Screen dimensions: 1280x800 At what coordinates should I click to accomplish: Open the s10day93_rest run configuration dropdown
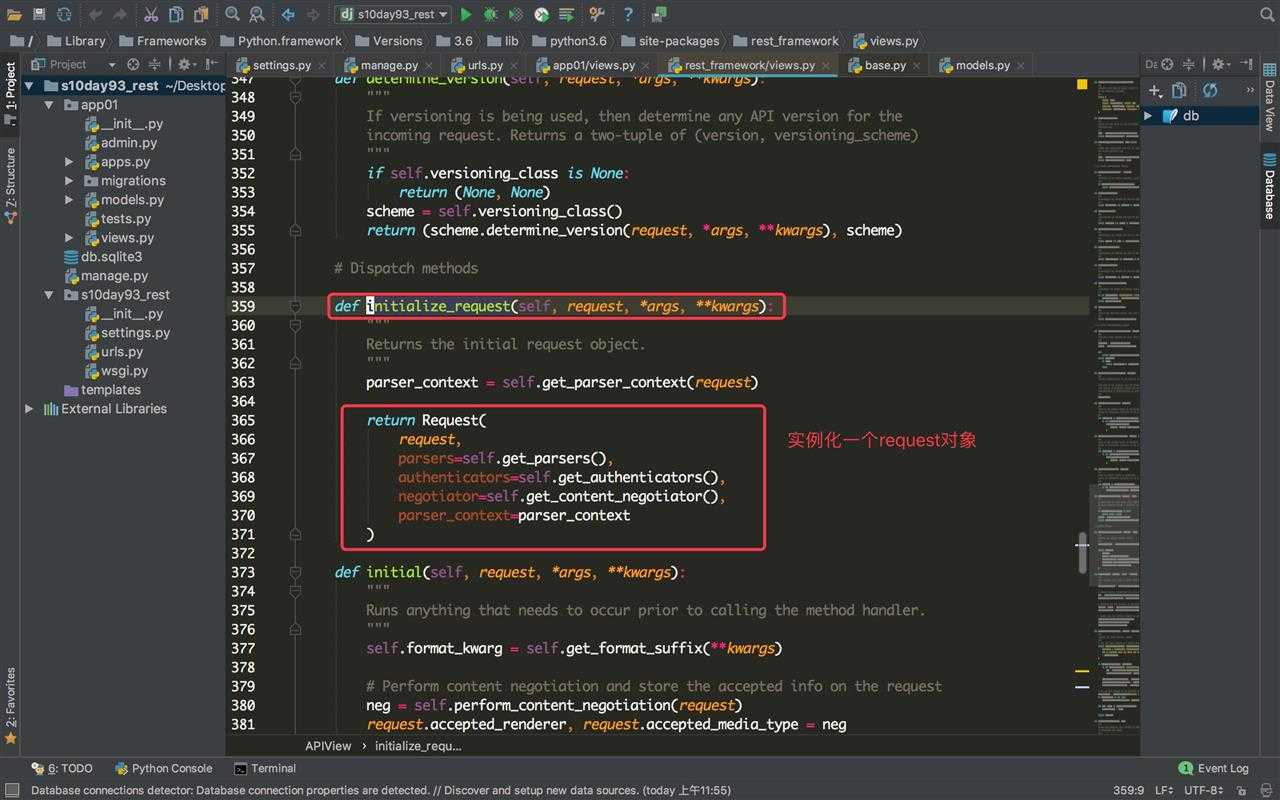(392, 14)
